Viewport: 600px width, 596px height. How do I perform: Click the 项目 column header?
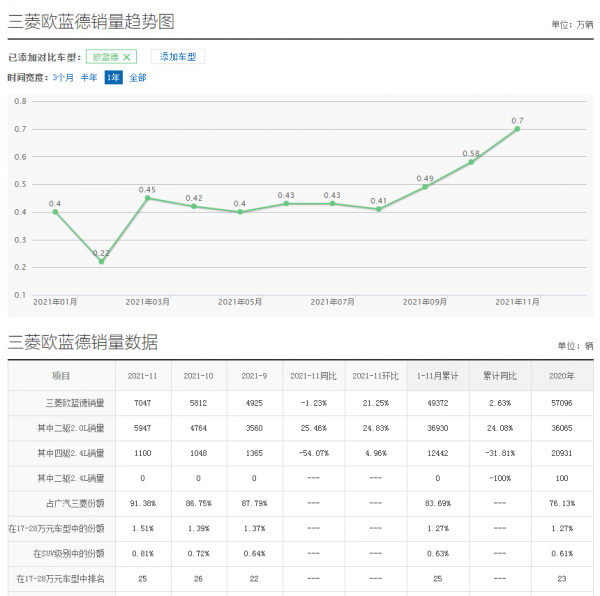point(61,376)
